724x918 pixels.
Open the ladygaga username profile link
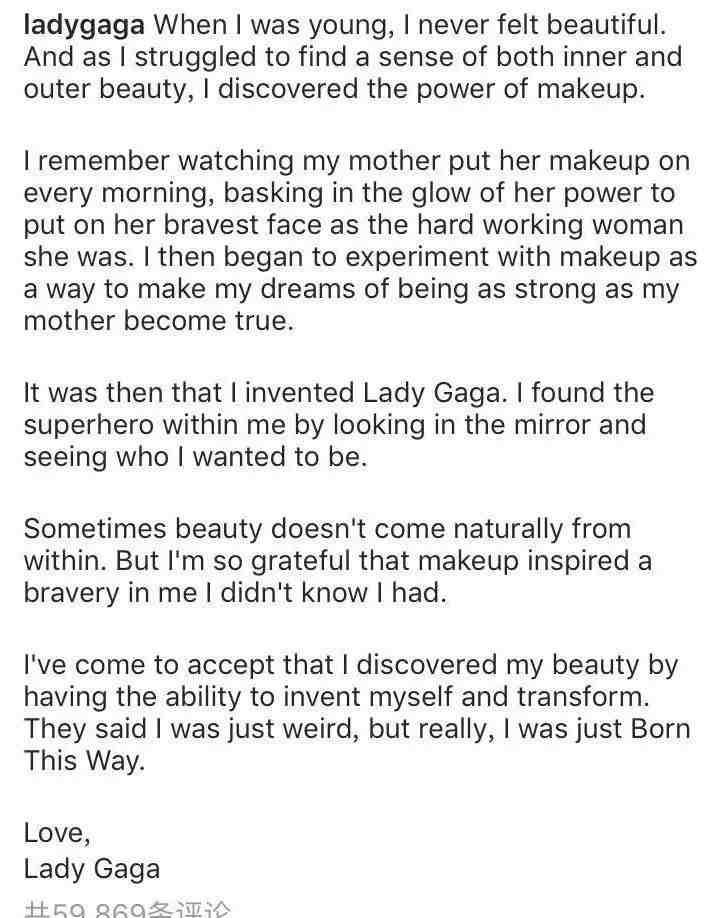[x=84, y=26]
